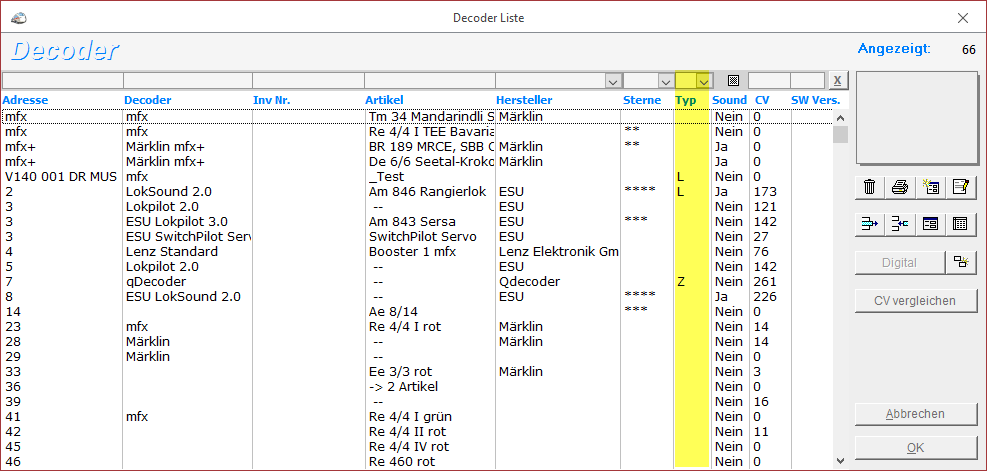The image size is (987, 471).
Task: Click the Re 4/4 II rot article
Action: coord(409,432)
